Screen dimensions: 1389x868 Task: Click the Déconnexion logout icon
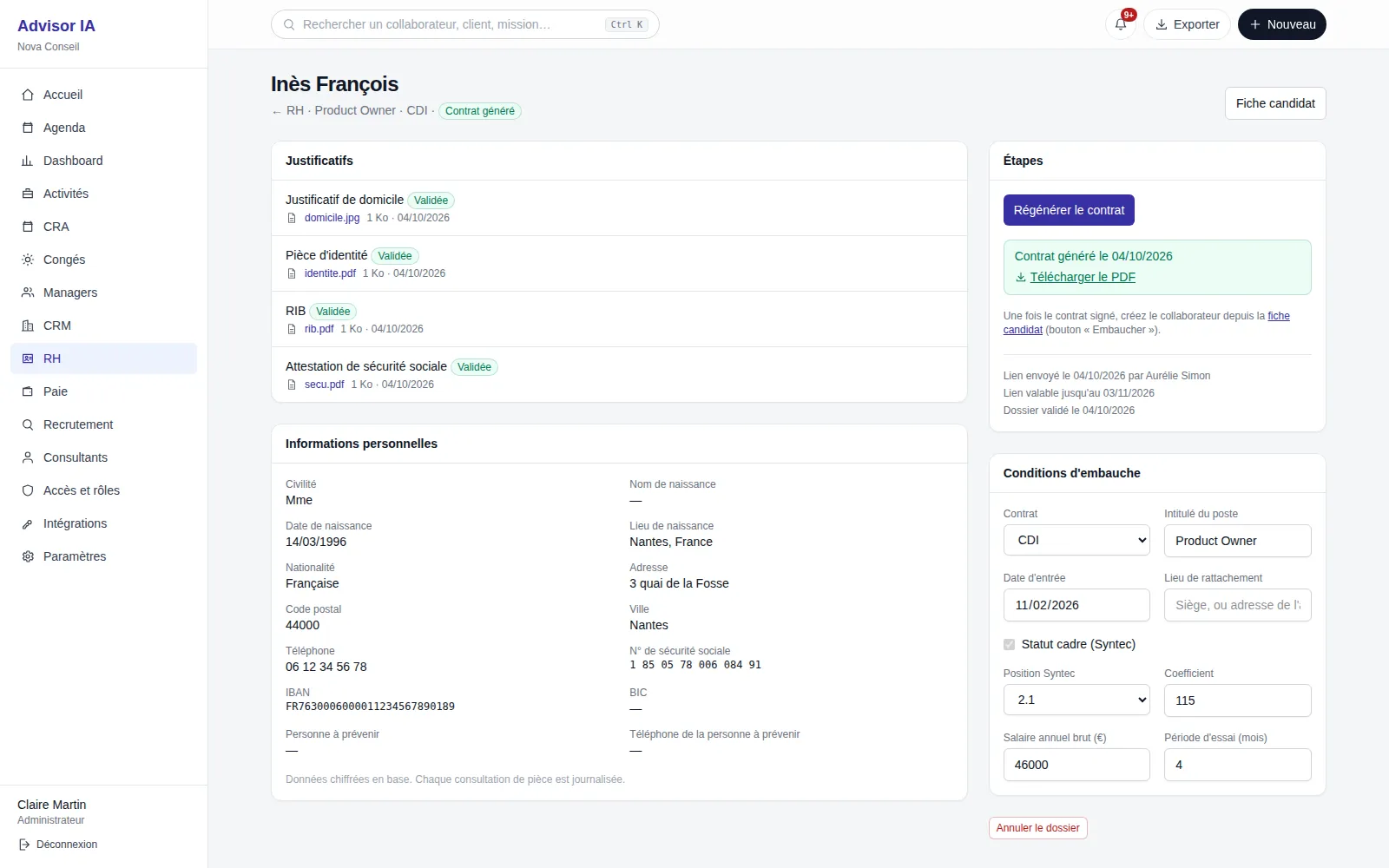pyautogui.click(x=24, y=845)
